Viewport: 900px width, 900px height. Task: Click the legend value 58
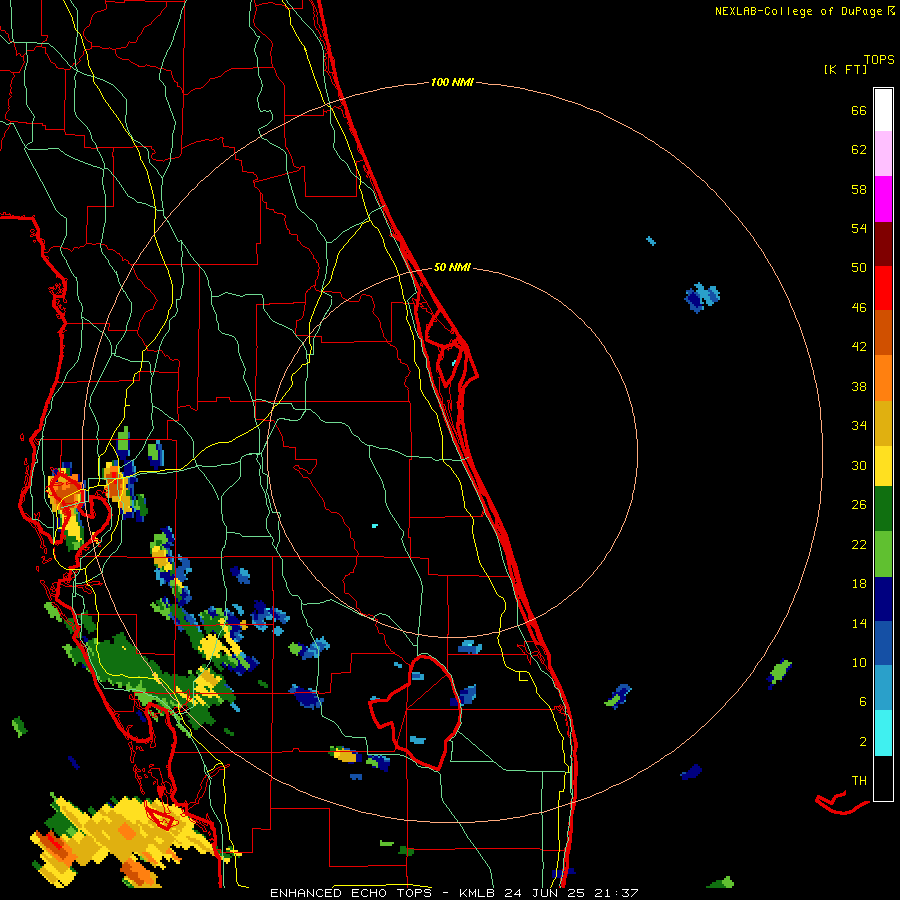(859, 190)
